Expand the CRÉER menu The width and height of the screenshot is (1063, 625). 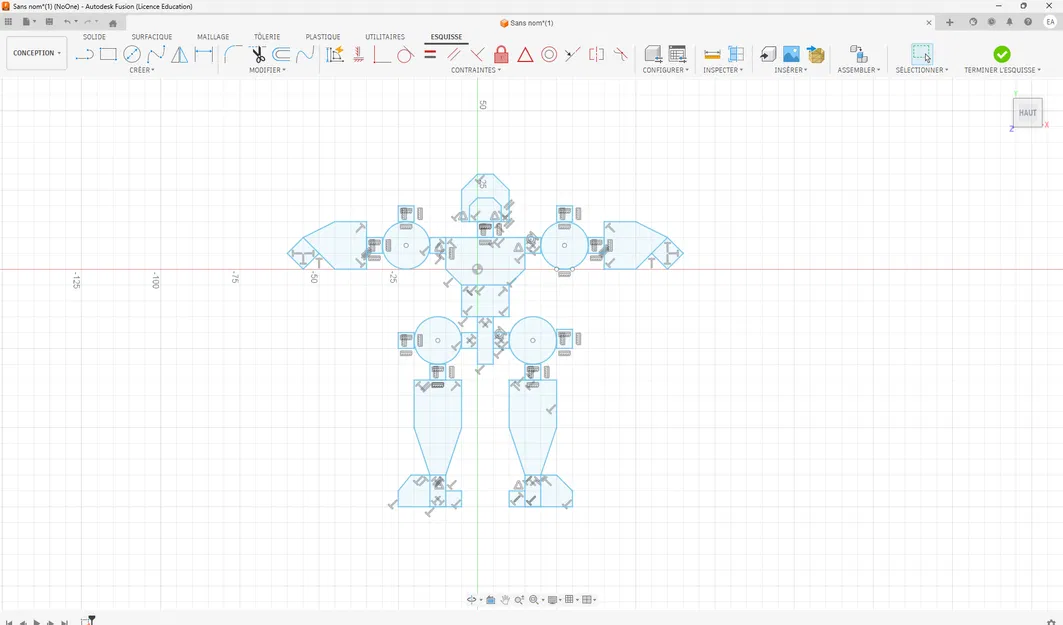point(142,70)
